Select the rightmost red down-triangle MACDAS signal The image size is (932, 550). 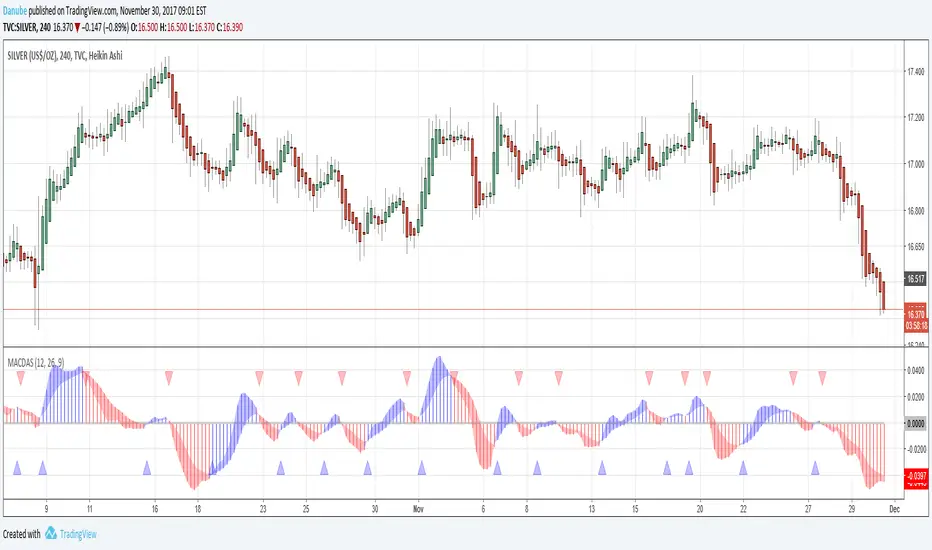[823, 377]
